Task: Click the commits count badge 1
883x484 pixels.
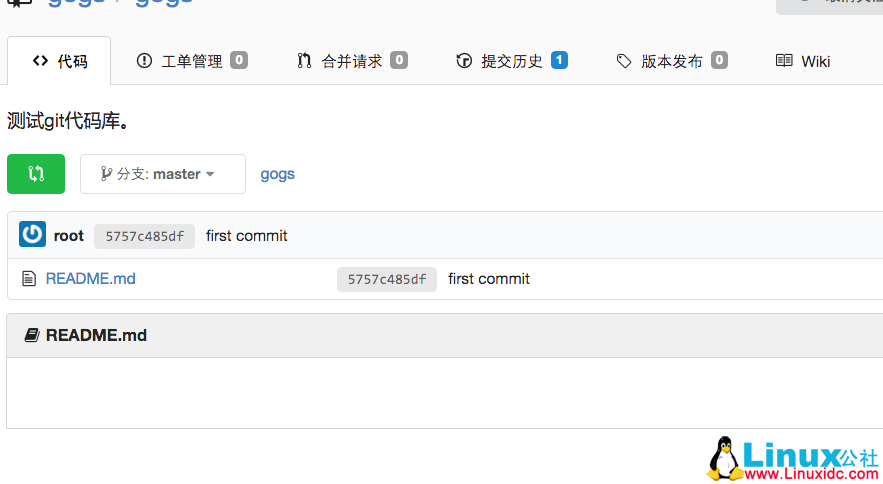Action: (559, 60)
